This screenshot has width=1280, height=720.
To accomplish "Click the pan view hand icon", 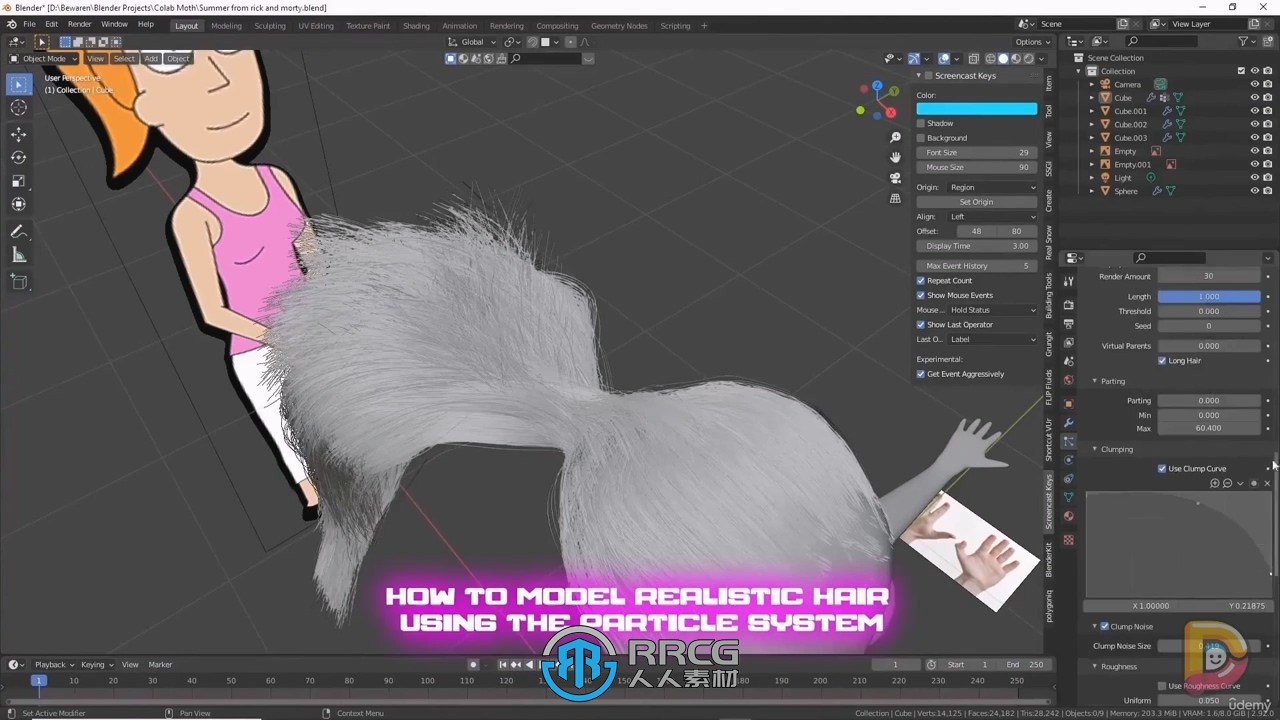I will (895, 157).
